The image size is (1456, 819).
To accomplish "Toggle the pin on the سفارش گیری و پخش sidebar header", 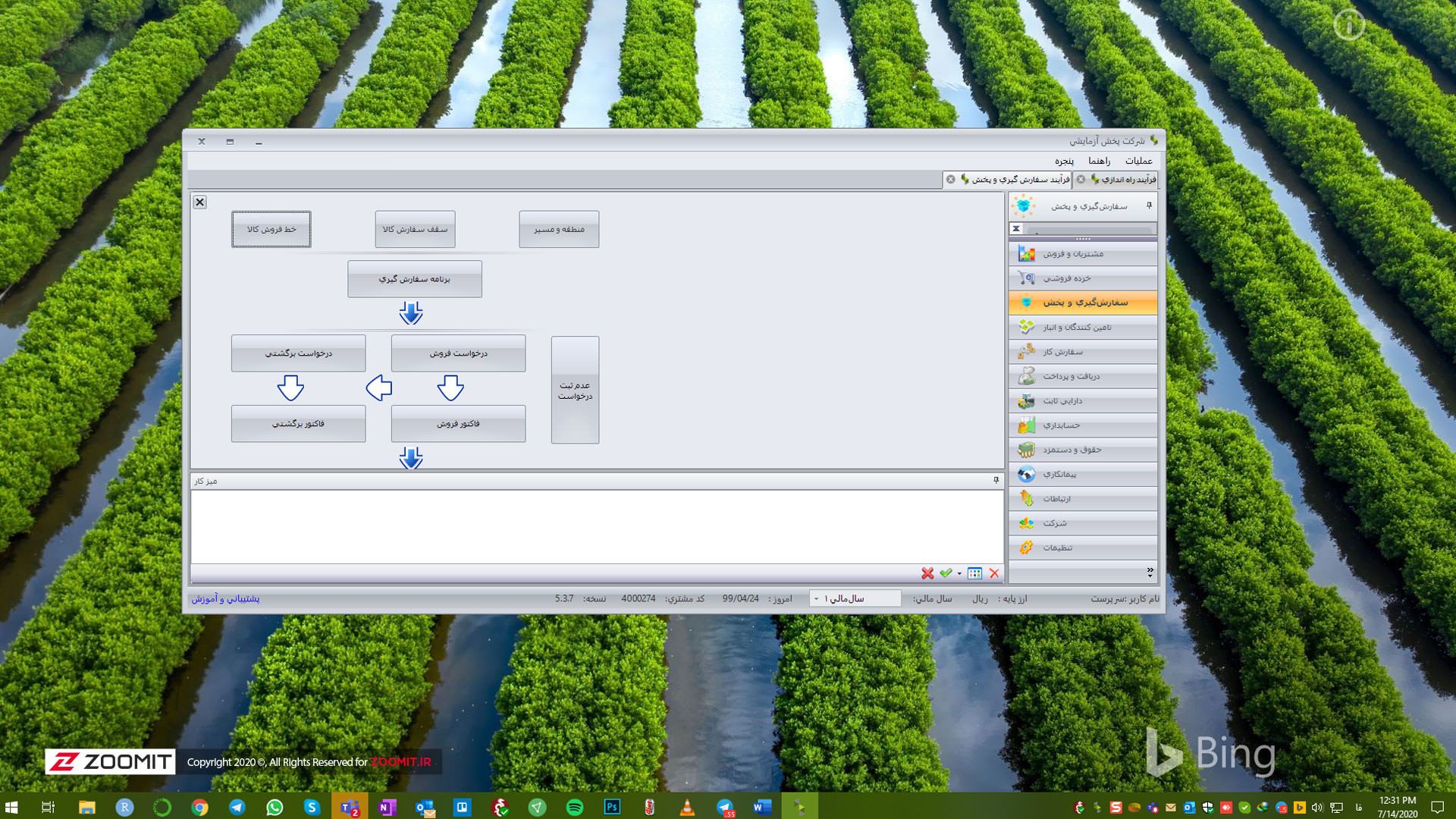I will 1149,206.
